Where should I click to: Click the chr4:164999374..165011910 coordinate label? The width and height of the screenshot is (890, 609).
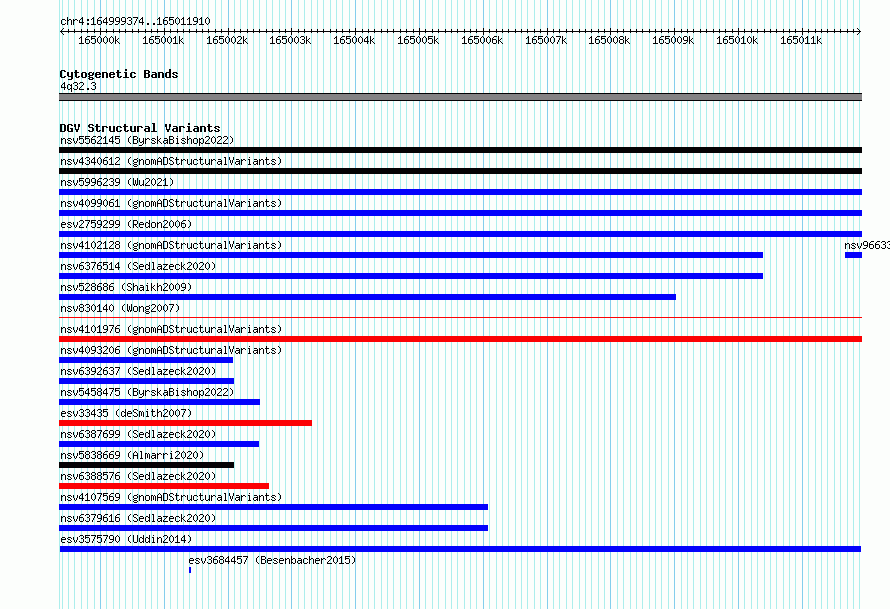click(x=135, y=21)
